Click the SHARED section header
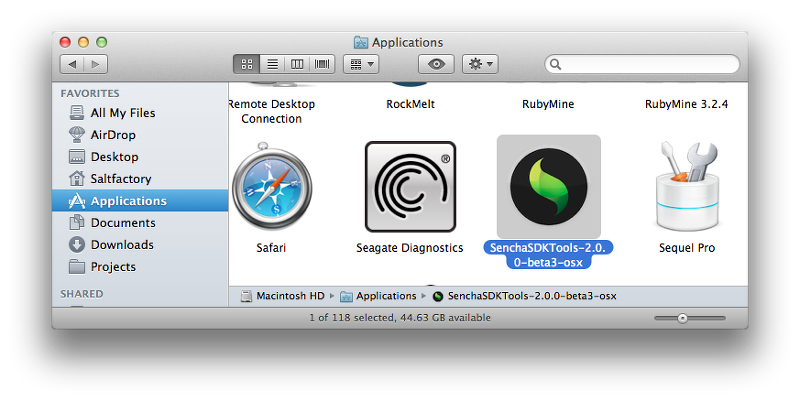Screen dimensions: 800x401 82,294
